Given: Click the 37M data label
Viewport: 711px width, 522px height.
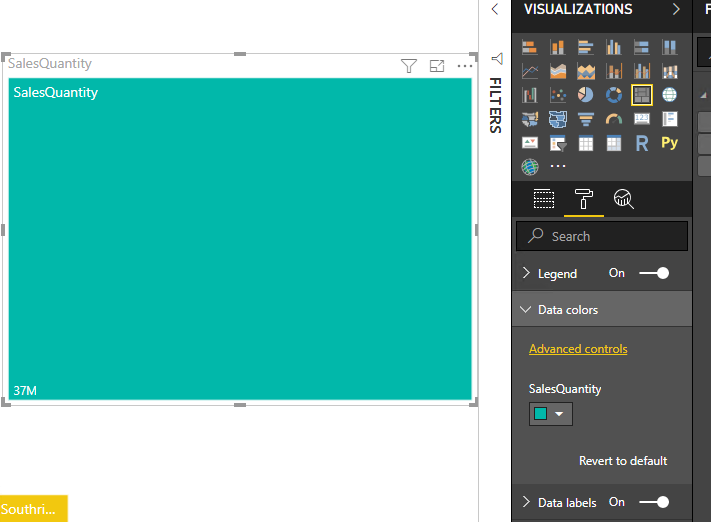Looking at the screenshot, I should pyautogui.click(x=25, y=390).
